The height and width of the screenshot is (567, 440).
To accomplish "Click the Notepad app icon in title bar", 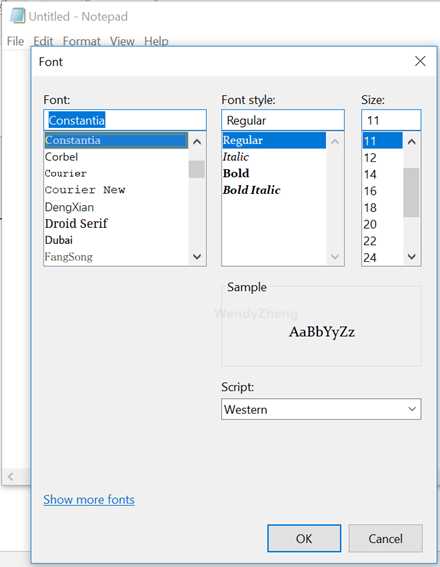I will pyautogui.click(x=17, y=16).
